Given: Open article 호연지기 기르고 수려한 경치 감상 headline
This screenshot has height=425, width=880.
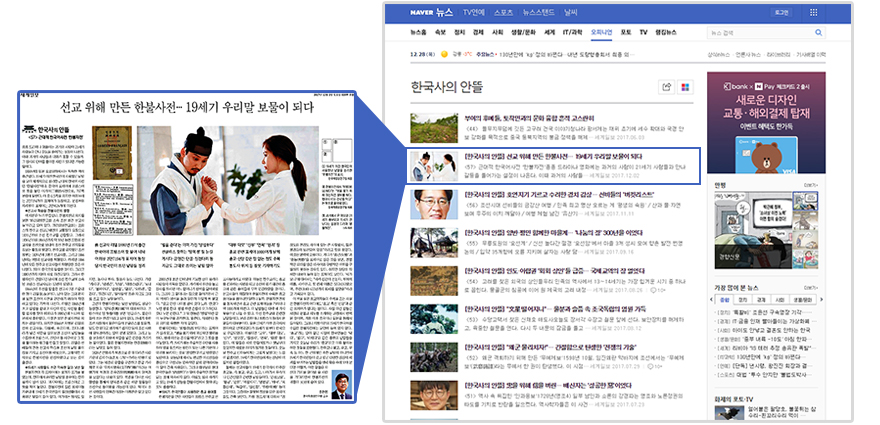Looking at the screenshot, I should click(558, 194).
